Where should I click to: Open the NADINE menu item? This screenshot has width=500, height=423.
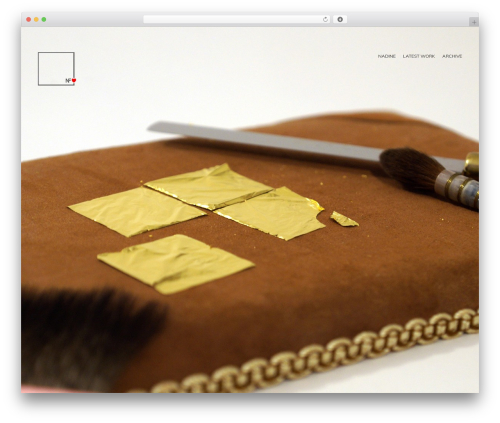tap(386, 56)
